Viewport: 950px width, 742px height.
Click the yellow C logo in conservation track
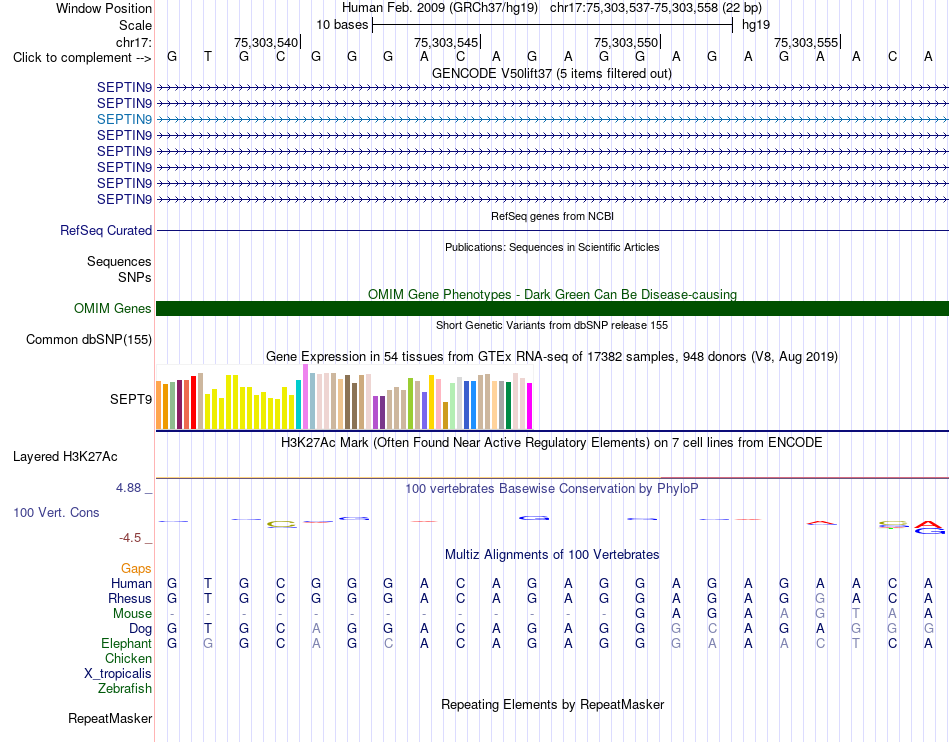pyautogui.click(x=282, y=524)
